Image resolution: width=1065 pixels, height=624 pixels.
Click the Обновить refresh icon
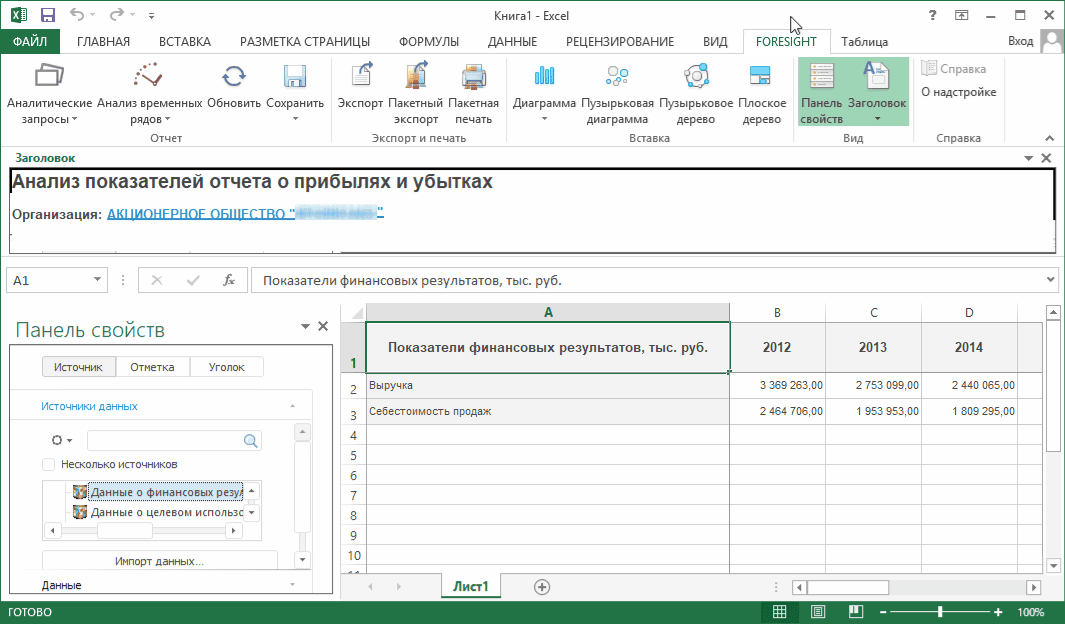(x=234, y=77)
